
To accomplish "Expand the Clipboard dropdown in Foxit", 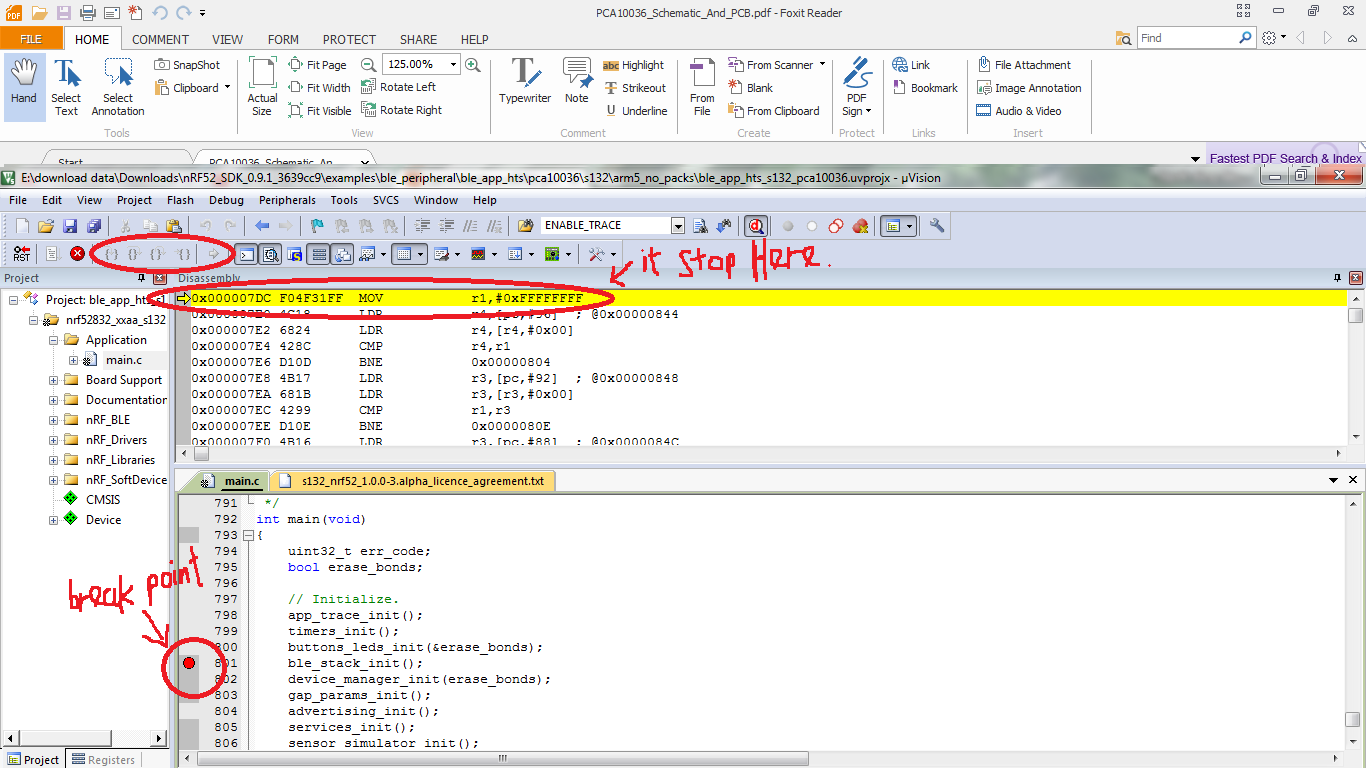I will [227, 88].
